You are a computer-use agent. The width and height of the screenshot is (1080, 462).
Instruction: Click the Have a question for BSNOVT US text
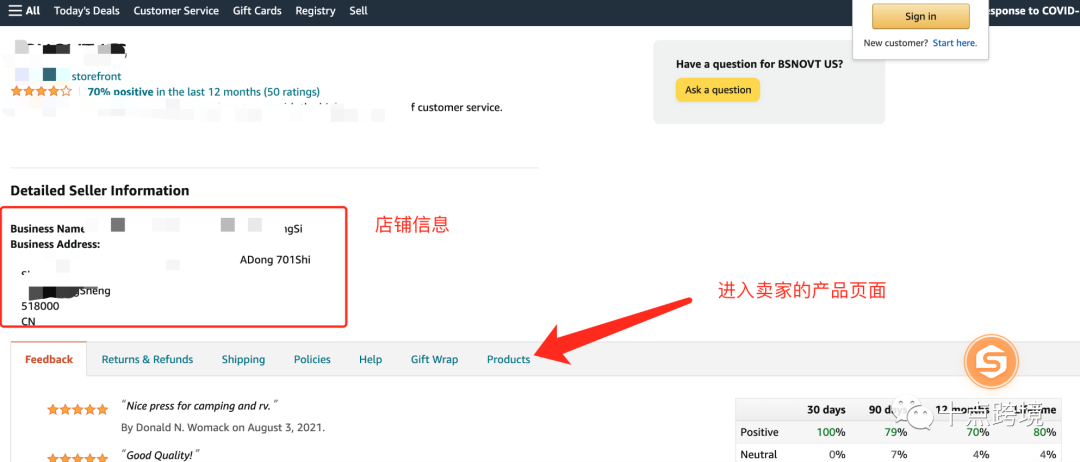[759, 64]
